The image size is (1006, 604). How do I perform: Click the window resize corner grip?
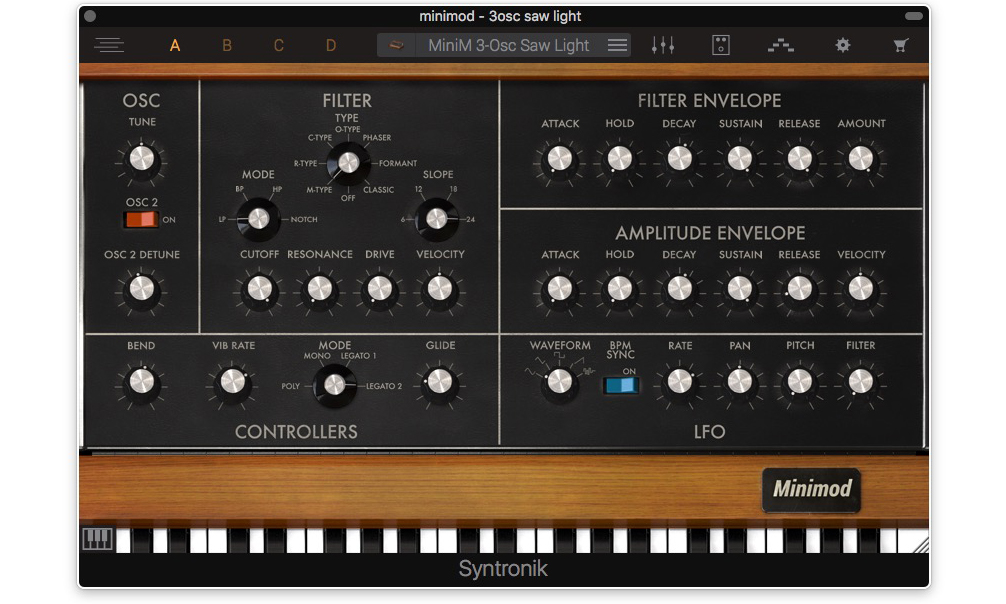tap(921, 545)
